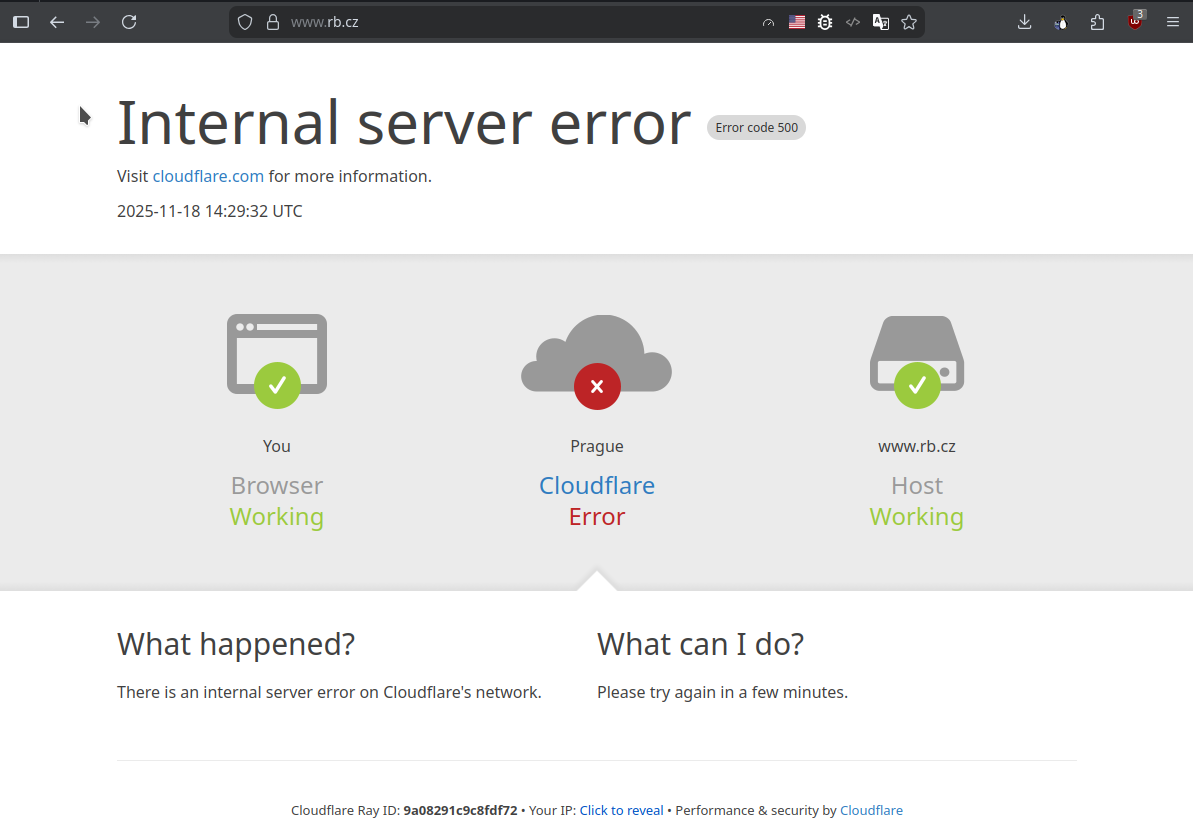1193x831 pixels.
Task: Open the uBlock Origin shield icon
Action: (1135, 21)
